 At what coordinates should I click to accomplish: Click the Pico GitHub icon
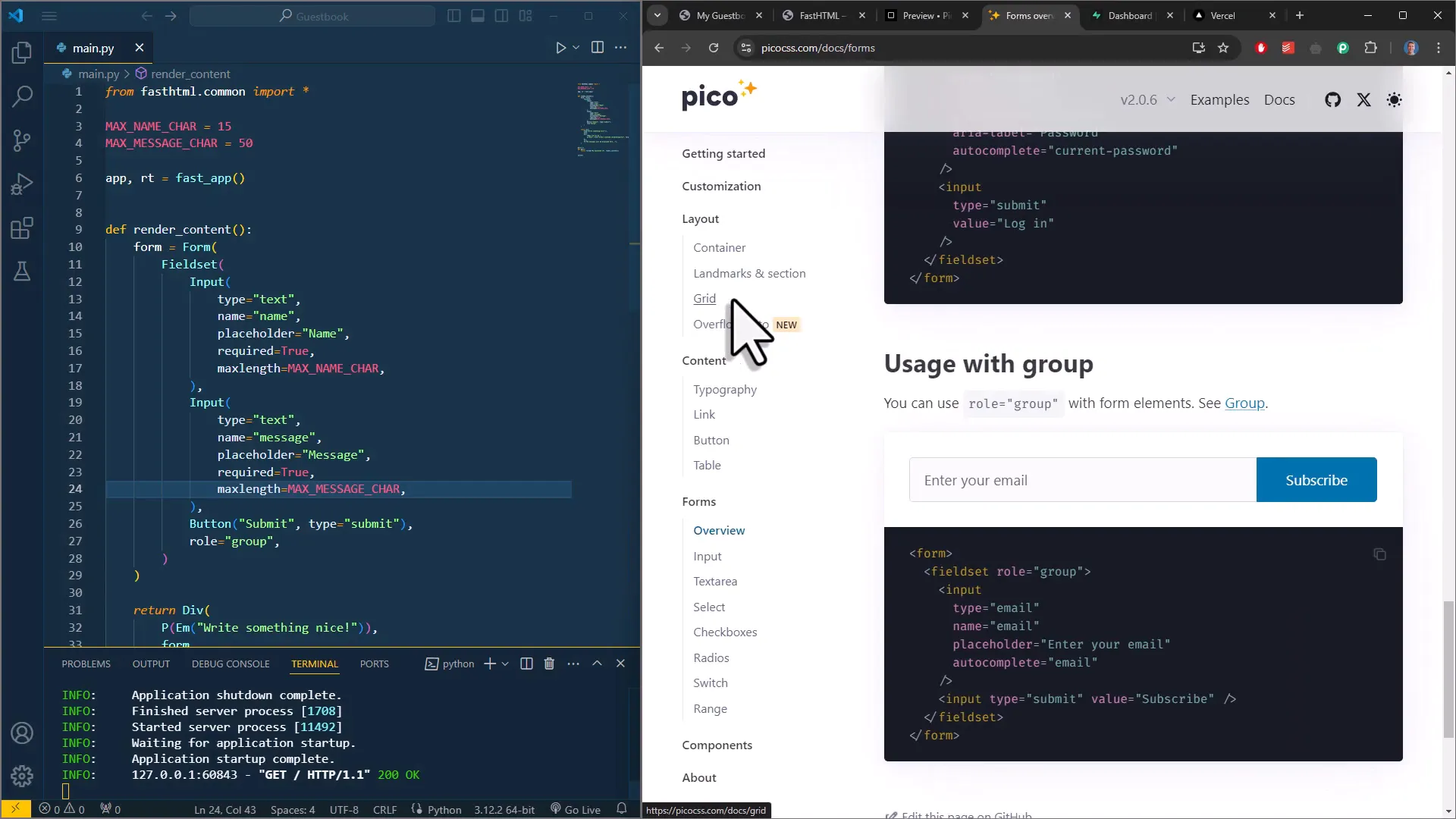[x=1332, y=100]
